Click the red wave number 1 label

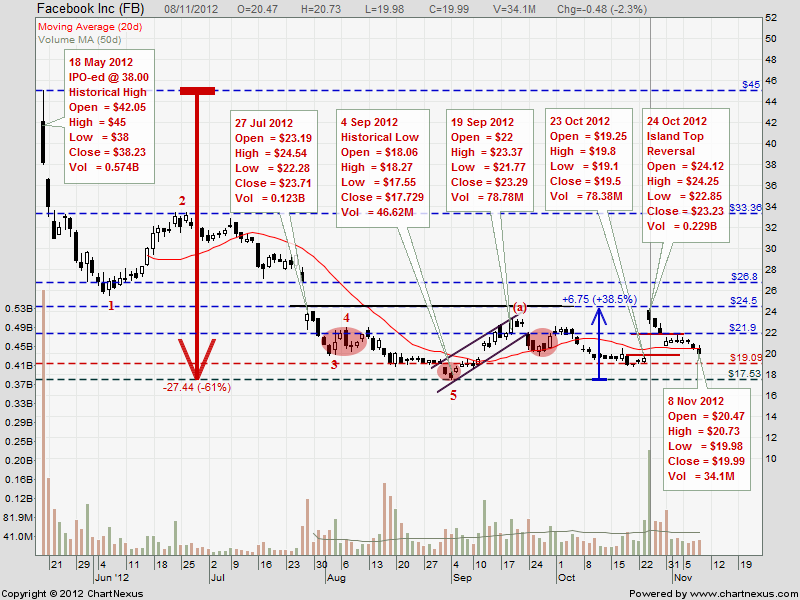111,306
